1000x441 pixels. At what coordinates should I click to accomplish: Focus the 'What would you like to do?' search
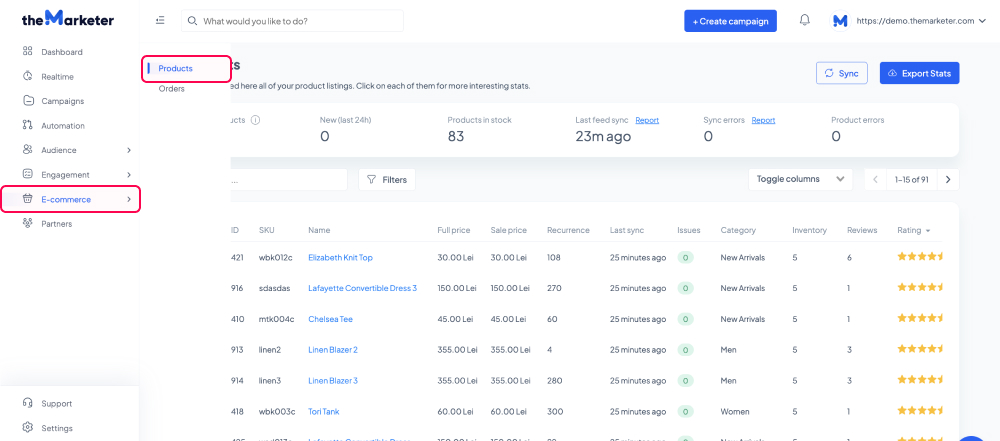292,20
